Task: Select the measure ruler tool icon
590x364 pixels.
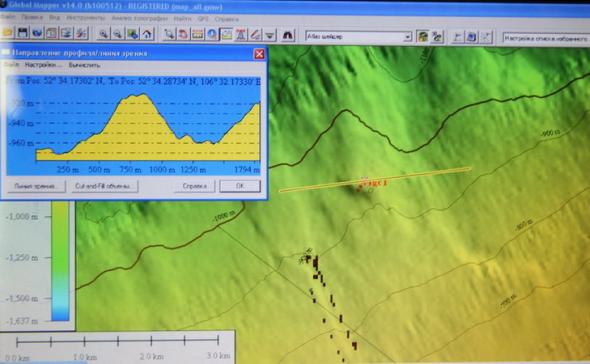Action: click(198, 35)
